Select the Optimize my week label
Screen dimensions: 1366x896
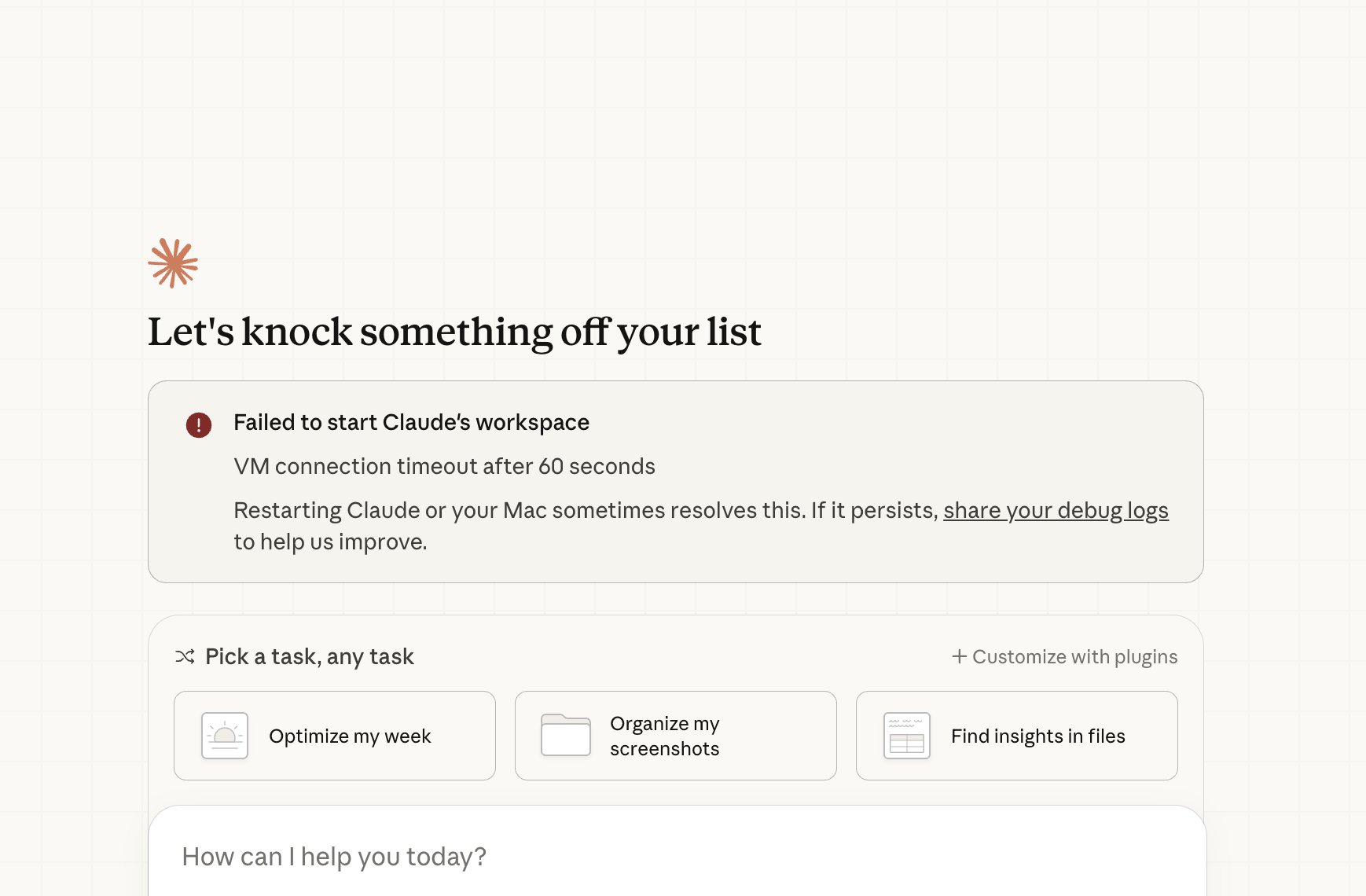coord(350,736)
